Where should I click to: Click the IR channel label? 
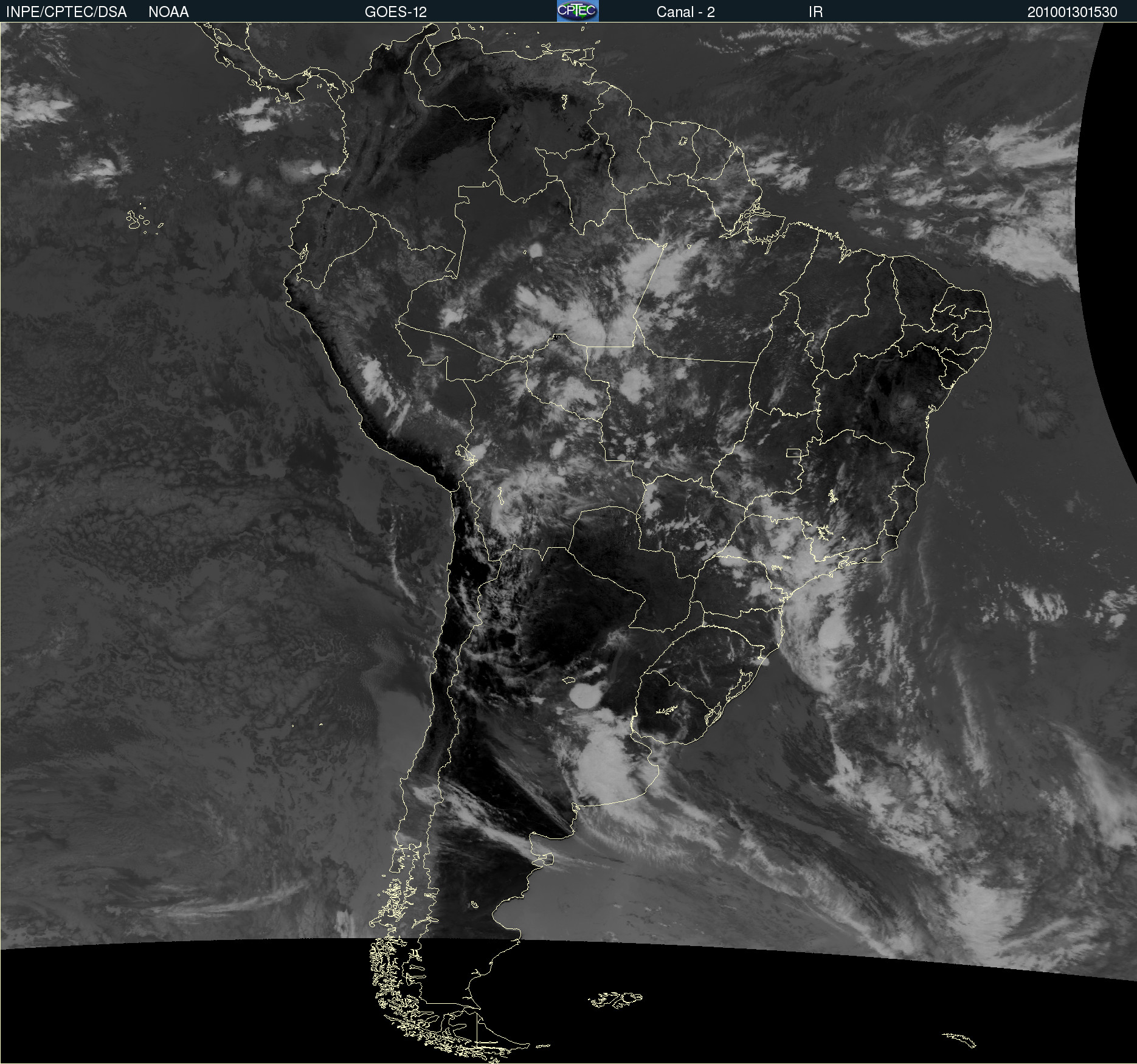pyautogui.click(x=815, y=12)
